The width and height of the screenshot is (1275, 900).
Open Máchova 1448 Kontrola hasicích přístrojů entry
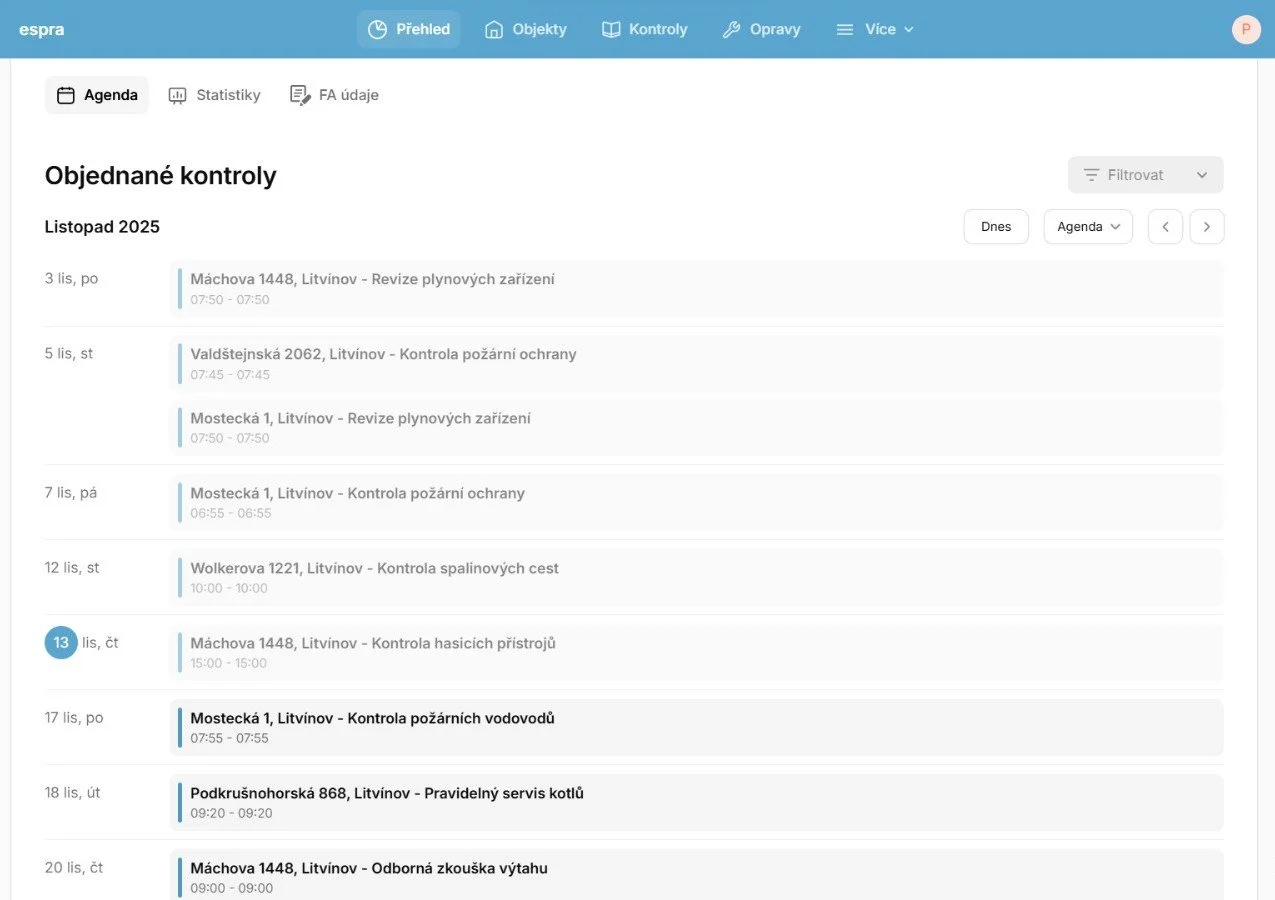[x=697, y=653]
